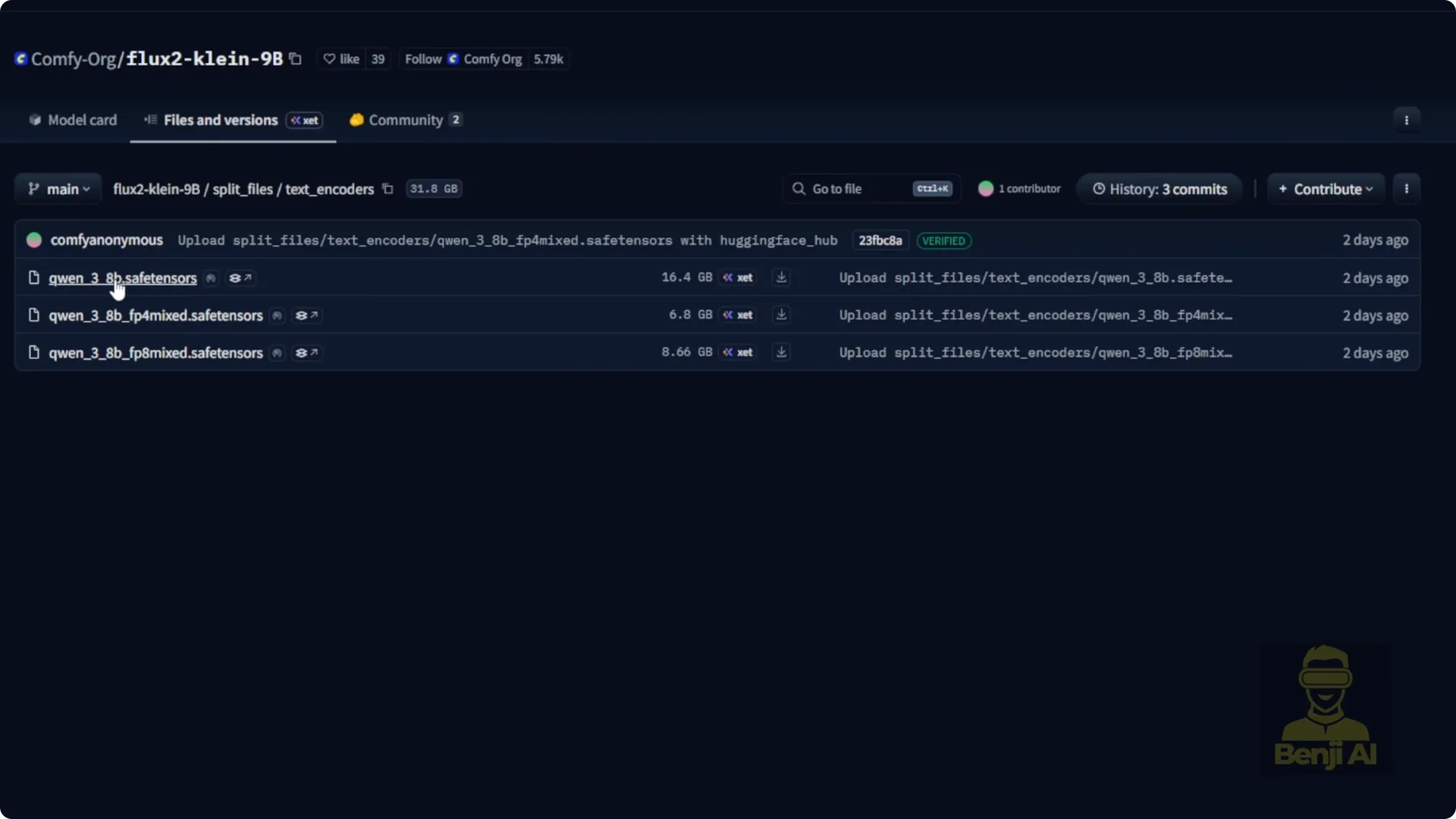
Task: Open tensor viewer for qwen_3_8b_fp8mixed.safetensors
Action: (306, 353)
